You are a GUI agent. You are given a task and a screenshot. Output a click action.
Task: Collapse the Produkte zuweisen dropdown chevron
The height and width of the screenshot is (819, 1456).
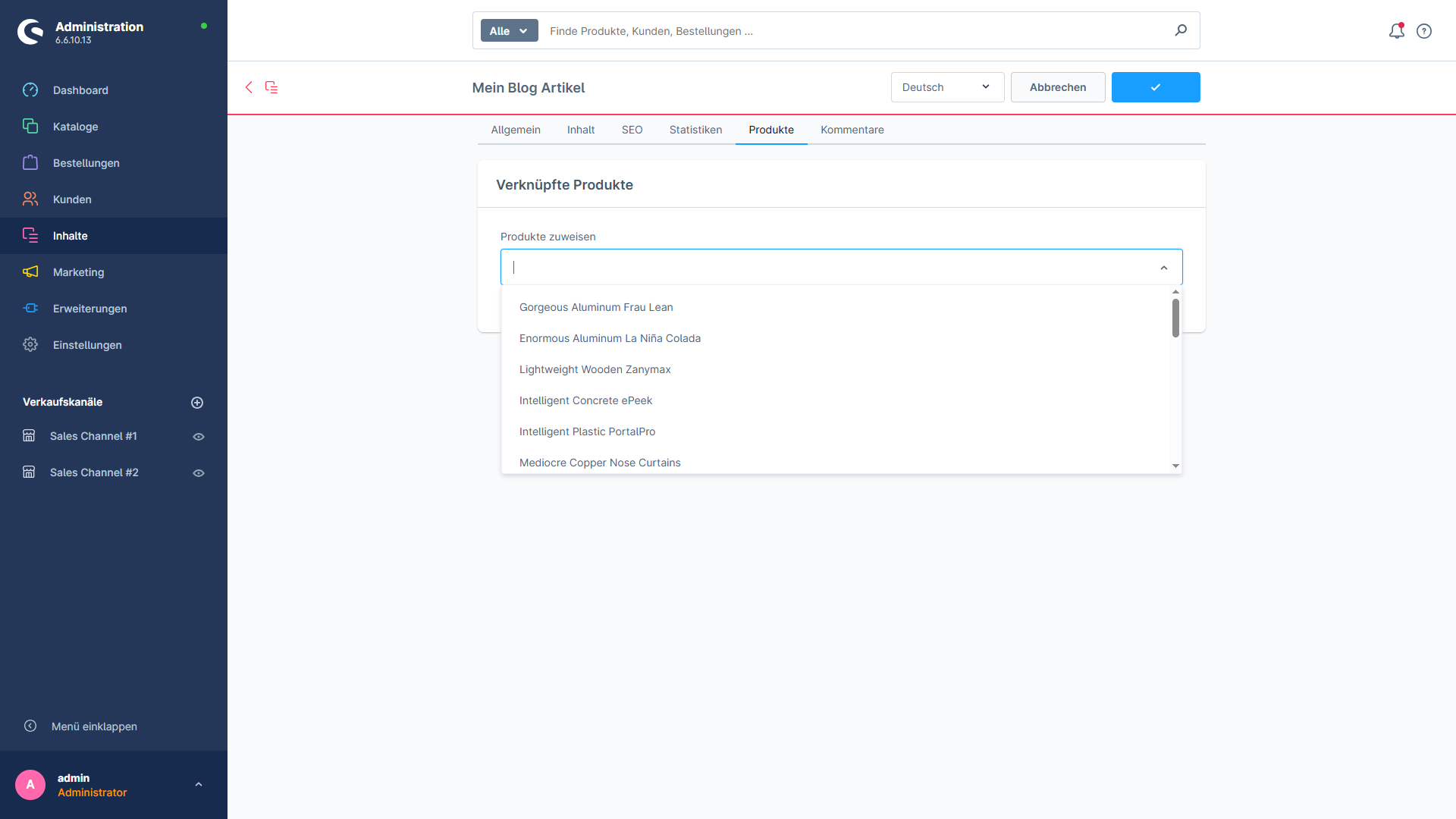[x=1164, y=268]
